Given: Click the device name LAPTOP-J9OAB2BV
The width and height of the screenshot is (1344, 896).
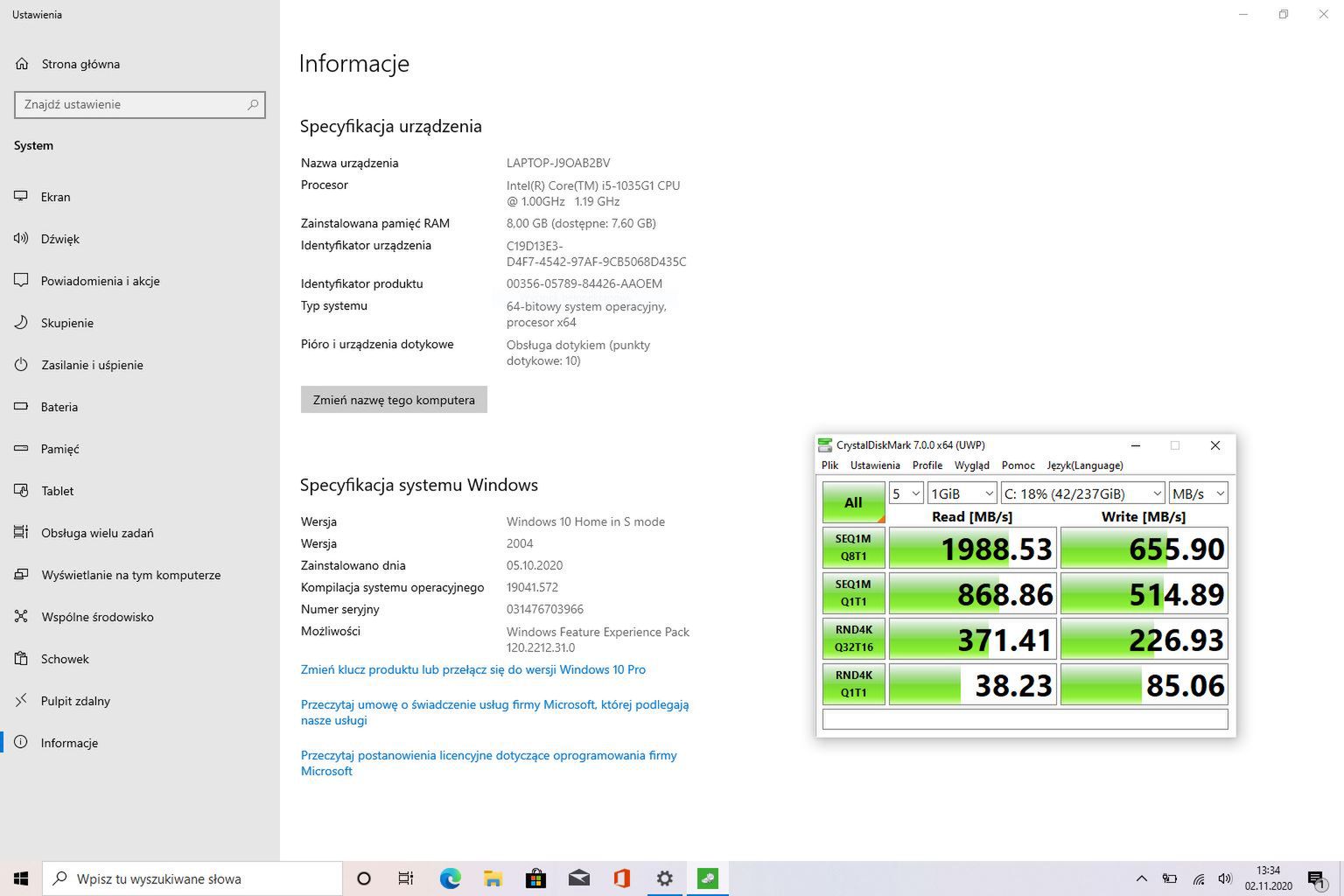Looking at the screenshot, I should tap(558, 163).
